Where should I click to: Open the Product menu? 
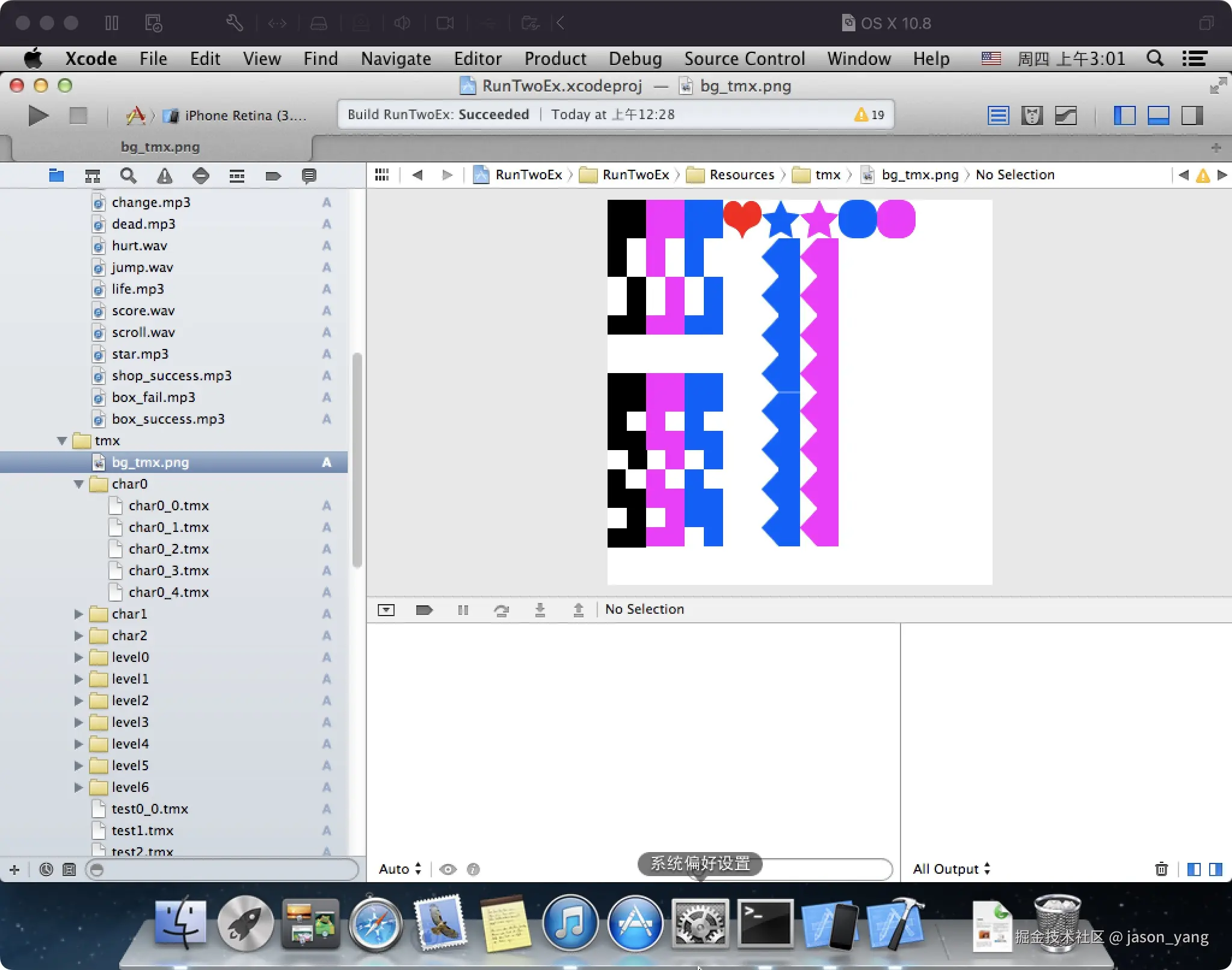click(555, 58)
